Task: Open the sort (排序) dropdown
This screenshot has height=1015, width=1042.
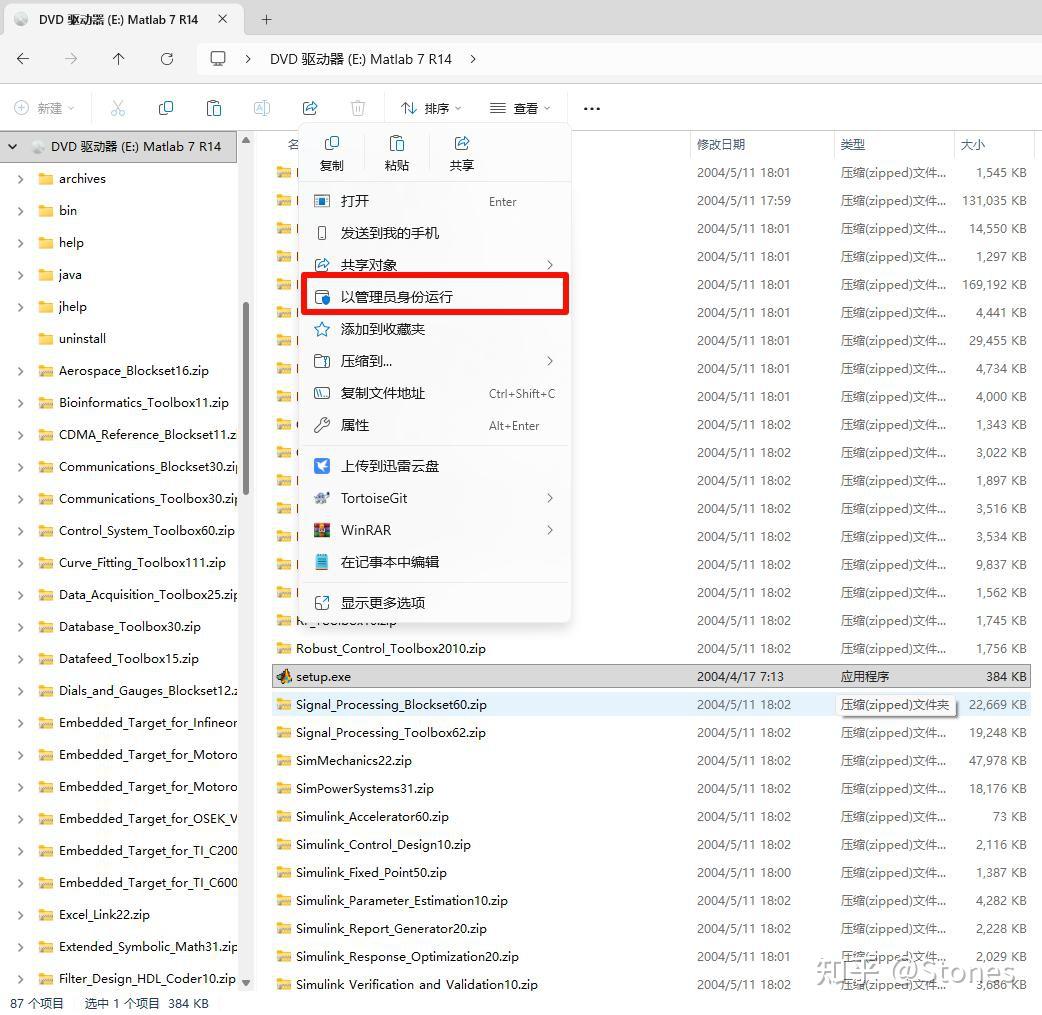Action: click(431, 108)
